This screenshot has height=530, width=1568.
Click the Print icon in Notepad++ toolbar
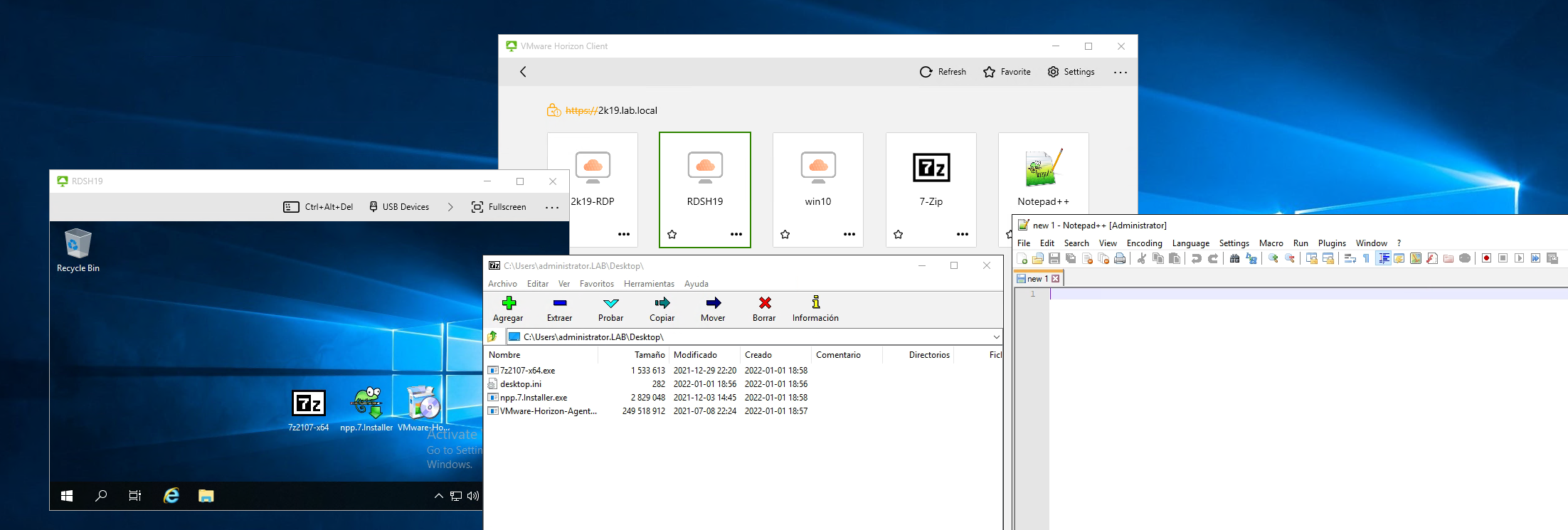(x=1120, y=258)
